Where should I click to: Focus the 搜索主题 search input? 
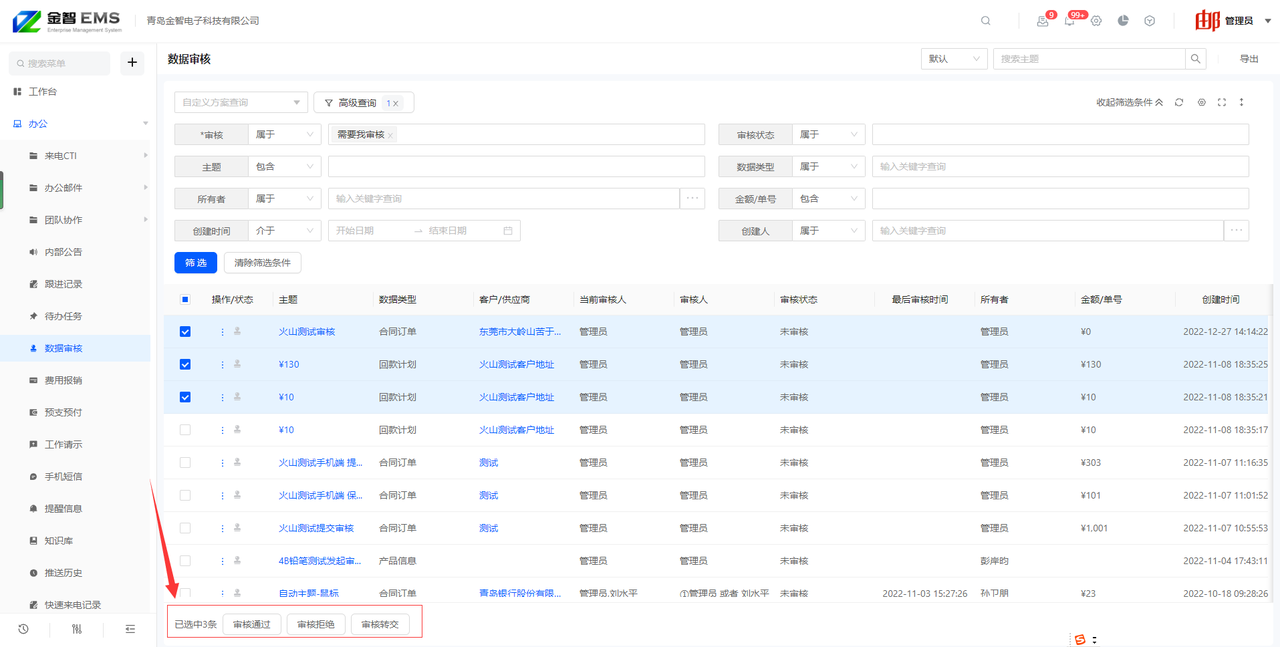click(x=1089, y=59)
